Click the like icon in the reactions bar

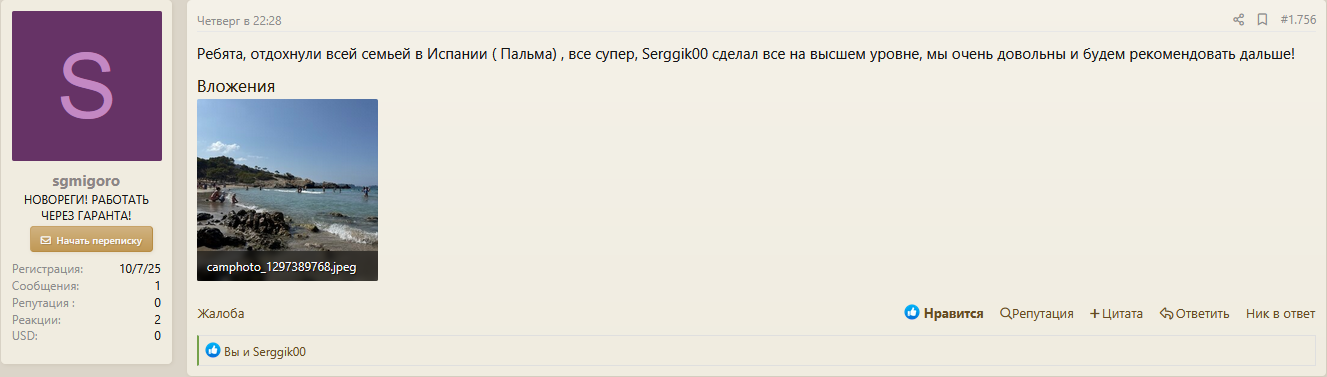(212, 351)
